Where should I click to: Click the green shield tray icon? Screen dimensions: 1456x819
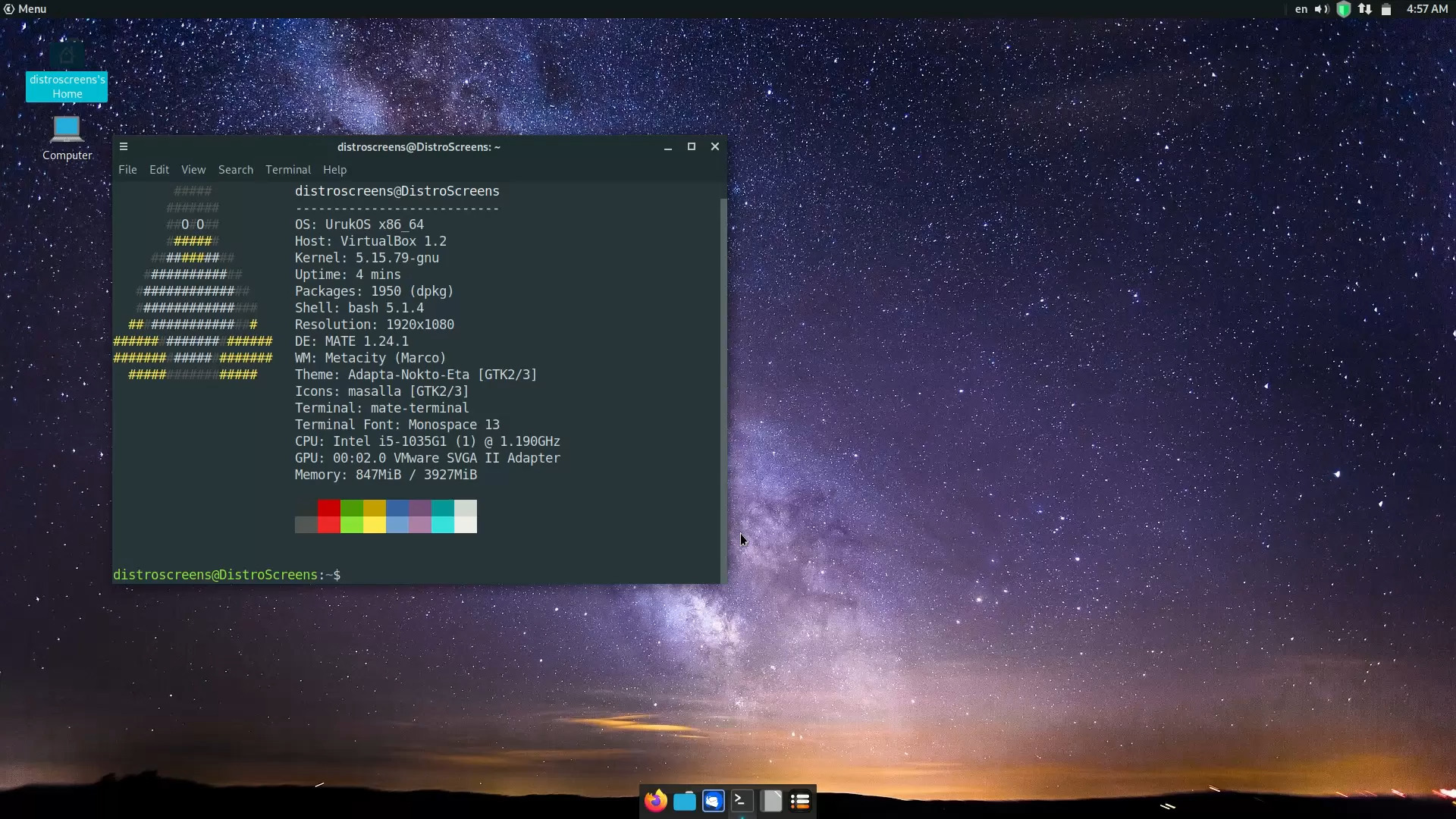pyautogui.click(x=1344, y=9)
